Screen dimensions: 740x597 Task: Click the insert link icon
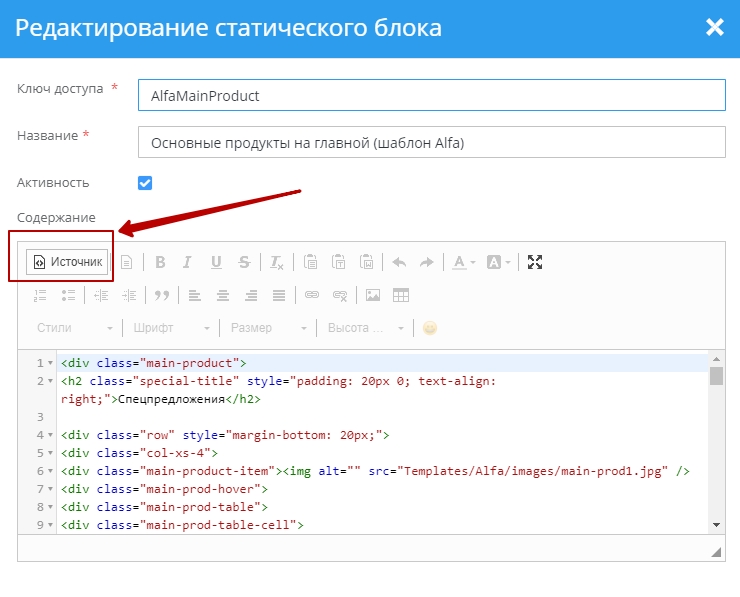pyautogui.click(x=312, y=295)
